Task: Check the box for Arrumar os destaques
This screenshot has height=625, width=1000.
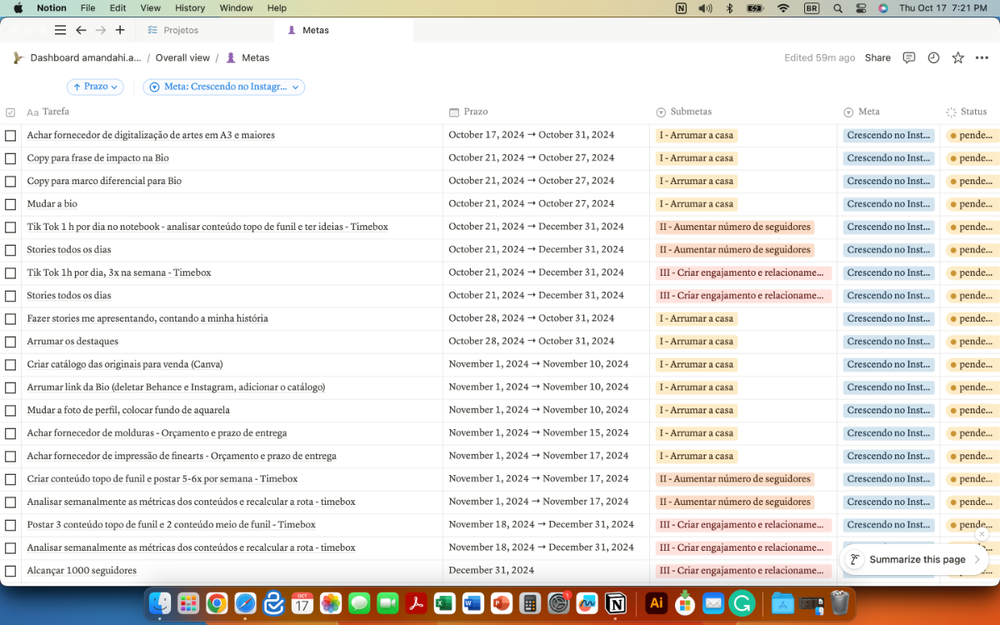Action: click(x=10, y=342)
